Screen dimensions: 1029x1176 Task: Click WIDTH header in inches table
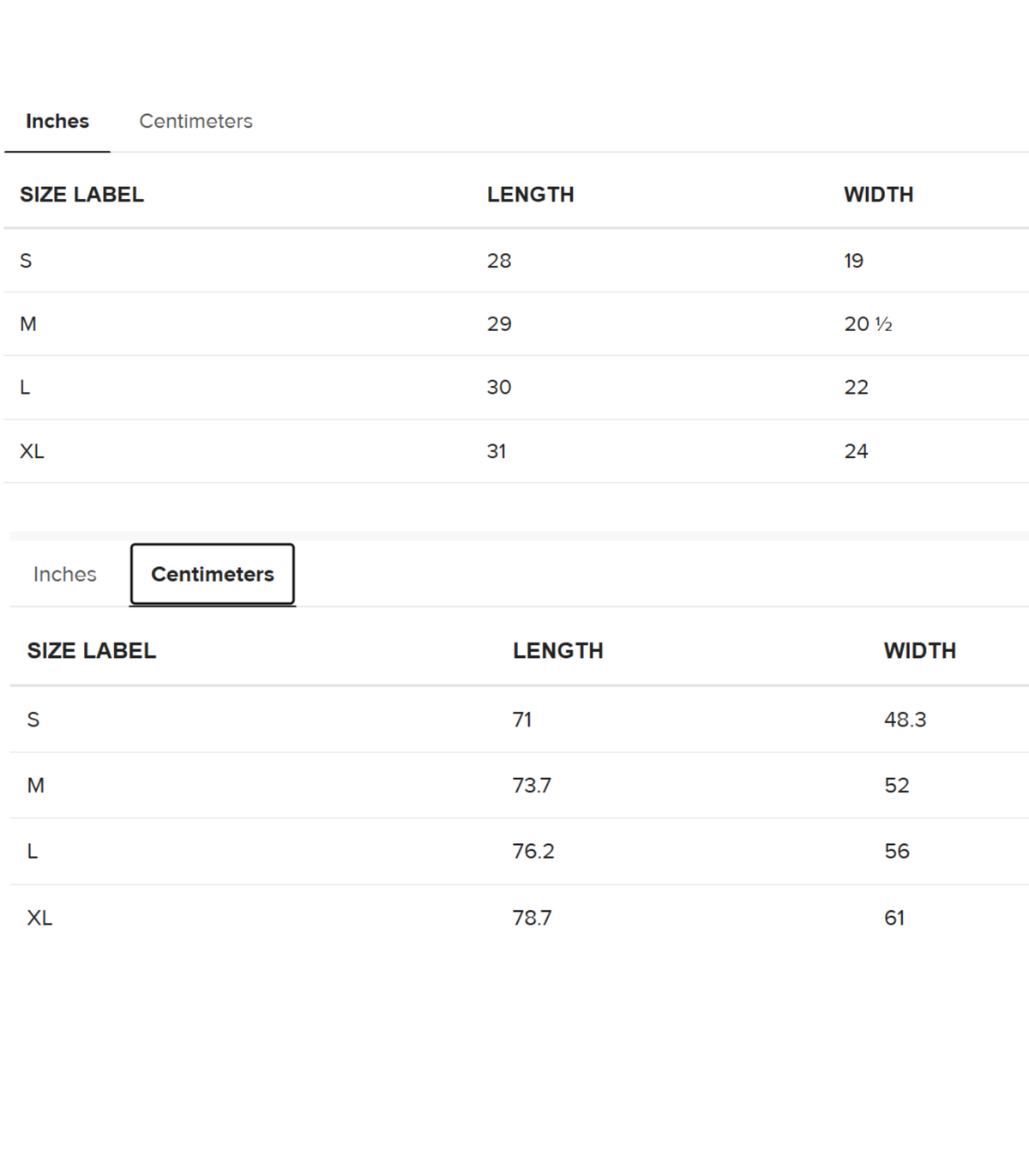point(879,195)
